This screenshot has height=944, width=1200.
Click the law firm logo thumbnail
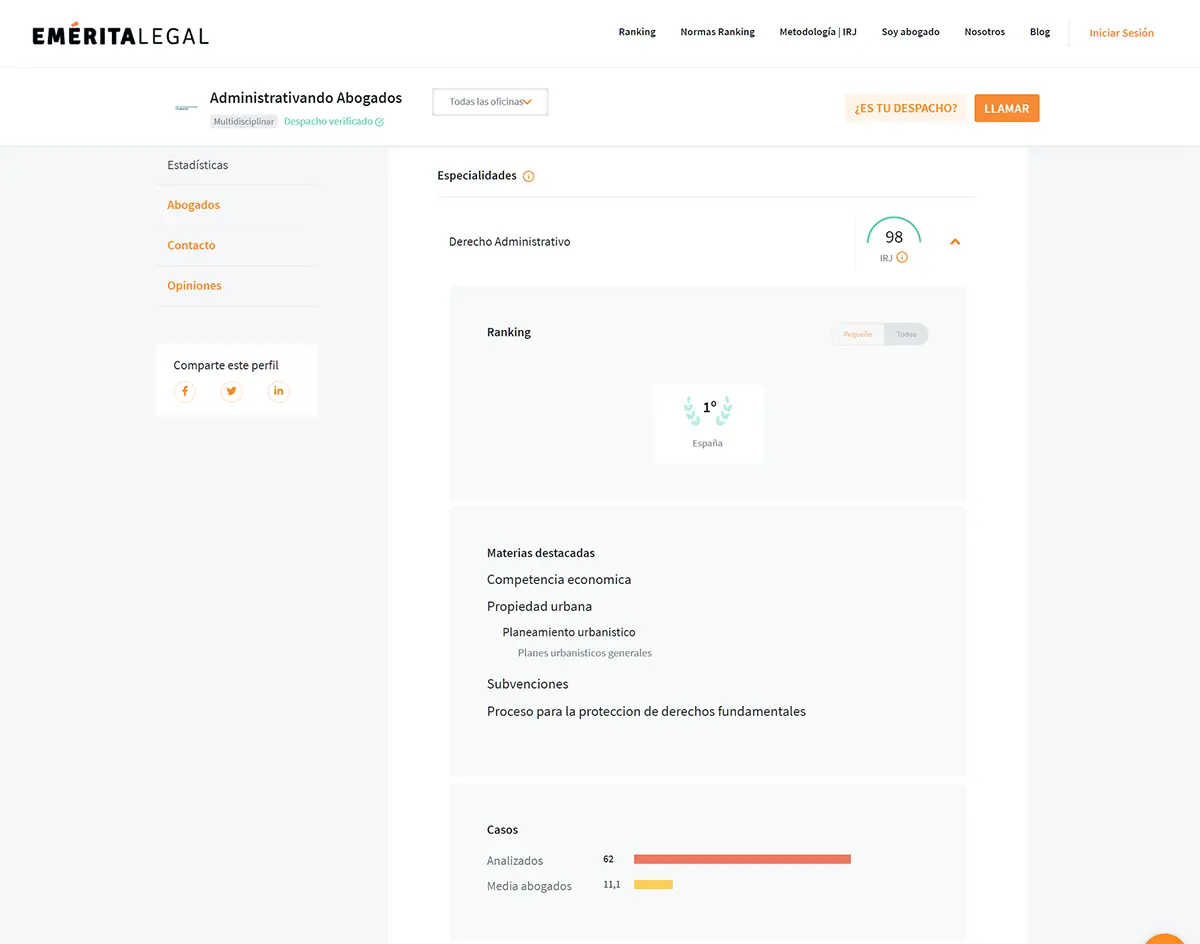click(186, 108)
